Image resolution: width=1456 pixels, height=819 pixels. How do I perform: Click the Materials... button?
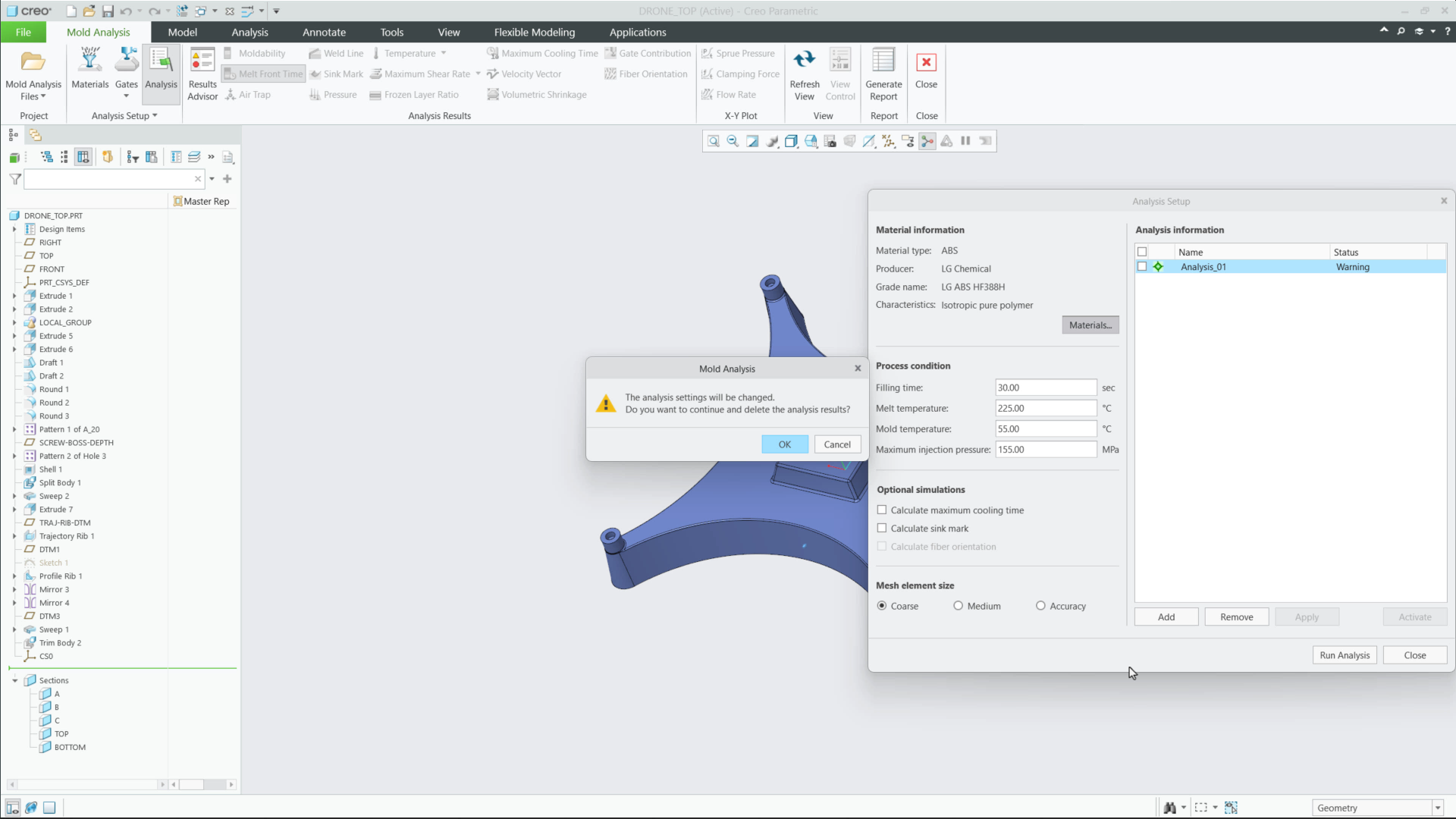click(1090, 325)
